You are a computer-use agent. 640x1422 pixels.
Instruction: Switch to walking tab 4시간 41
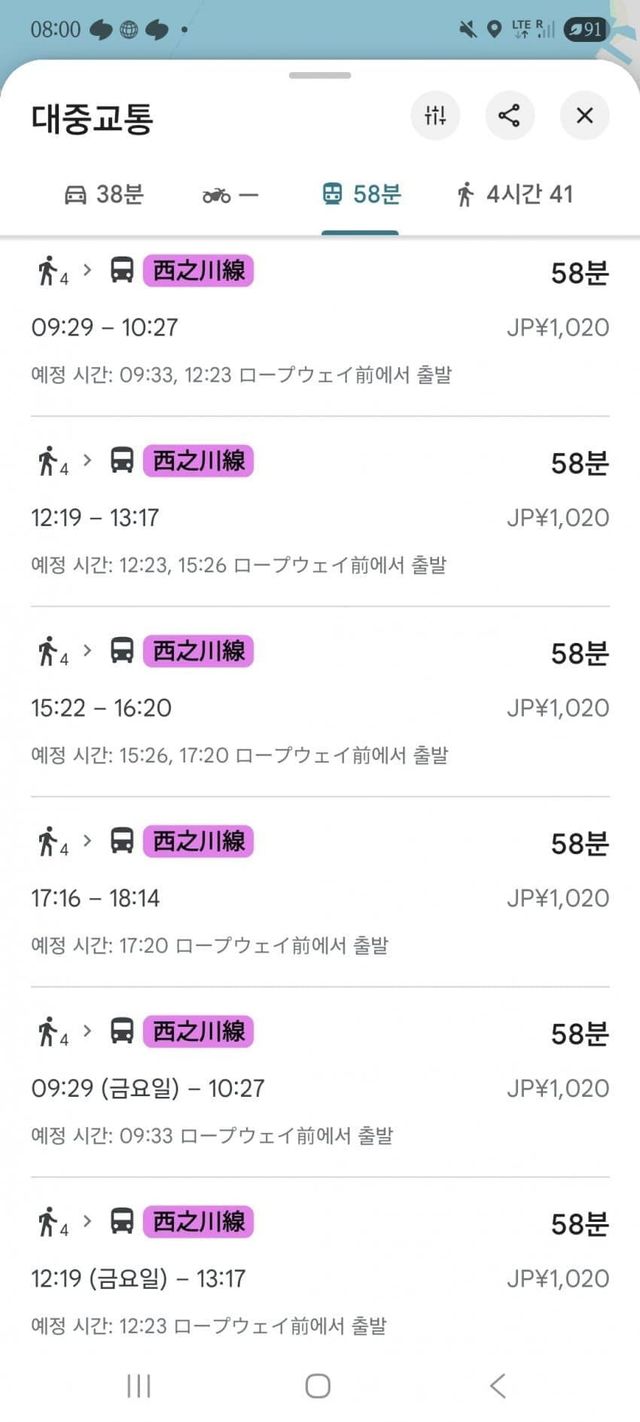click(514, 194)
